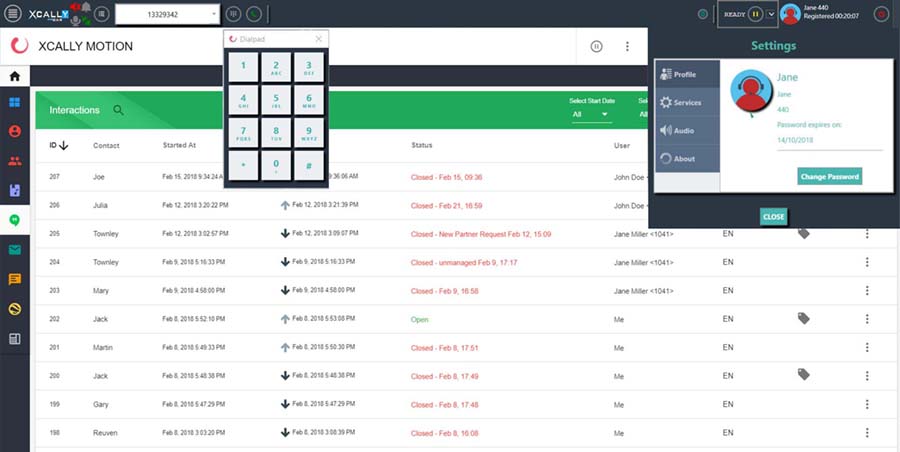Switch to the Audio settings tab
900x452 pixels.
686,131
